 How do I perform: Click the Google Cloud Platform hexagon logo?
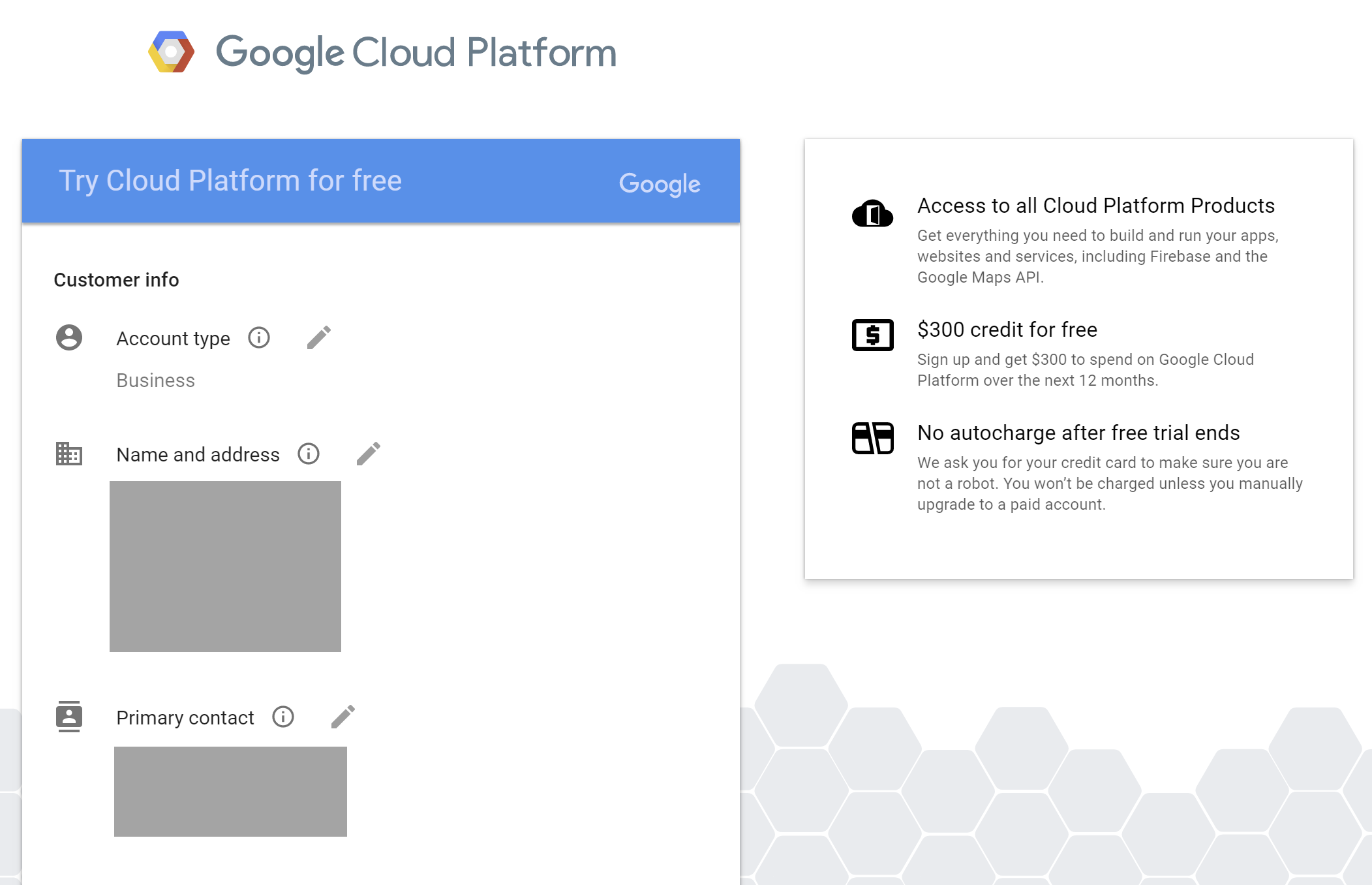pyautogui.click(x=171, y=52)
